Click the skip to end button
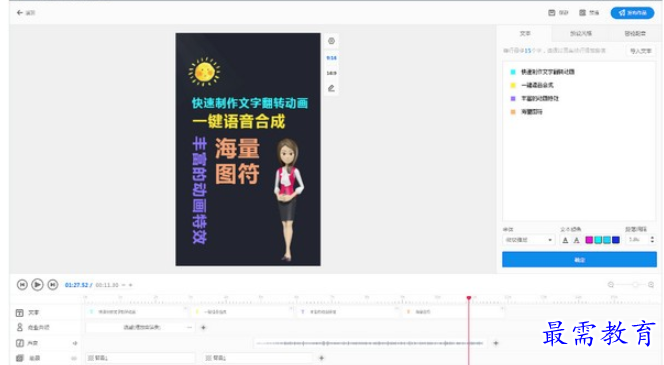 (x=53, y=285)
